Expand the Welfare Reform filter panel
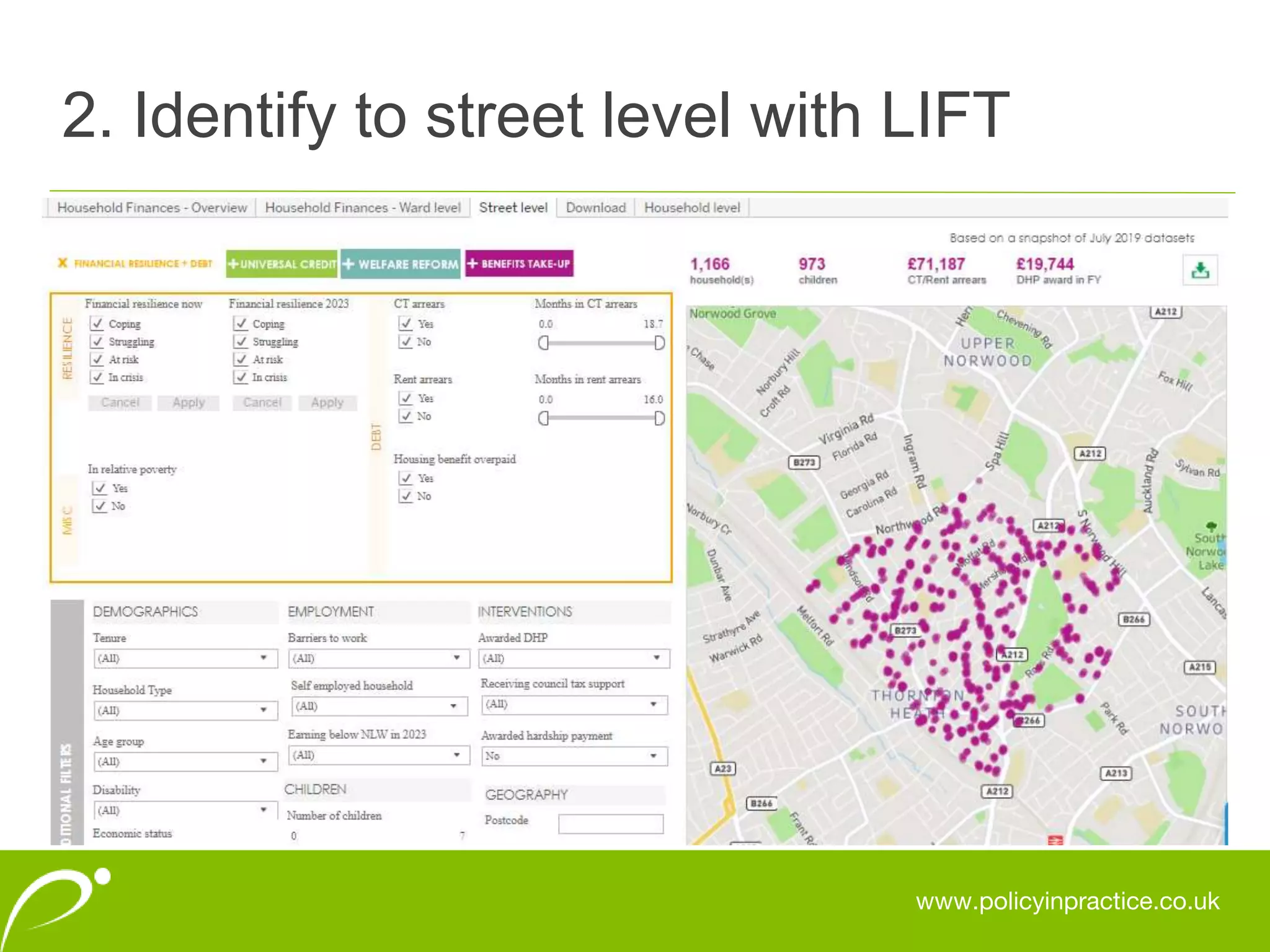1270x952 pixels. coord(401,264)
